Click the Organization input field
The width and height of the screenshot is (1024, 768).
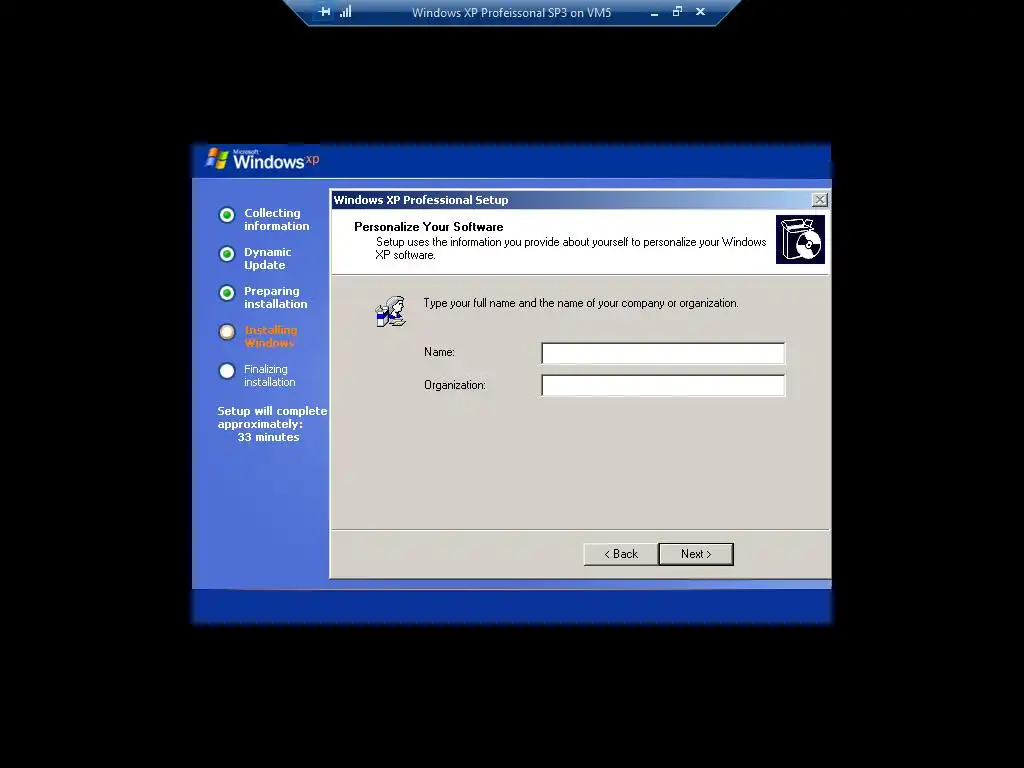tap(663, 385)
